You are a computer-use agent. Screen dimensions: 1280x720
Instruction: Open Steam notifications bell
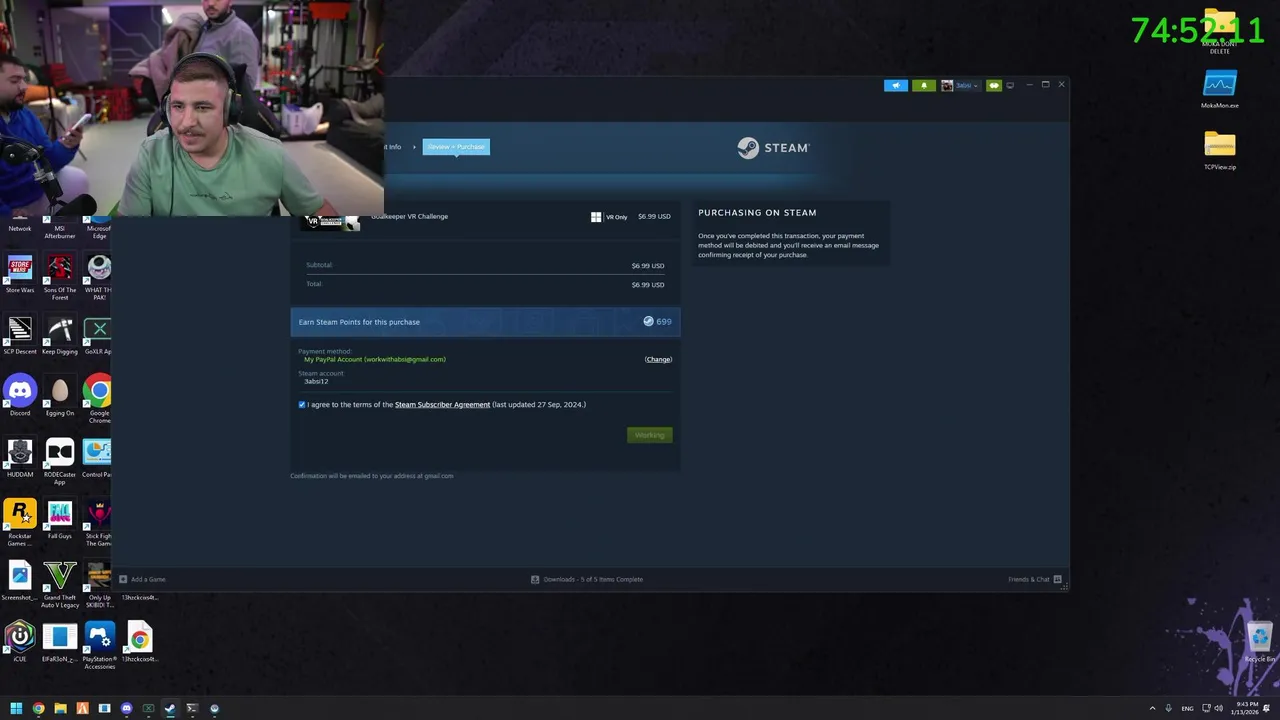pos(923,85)
